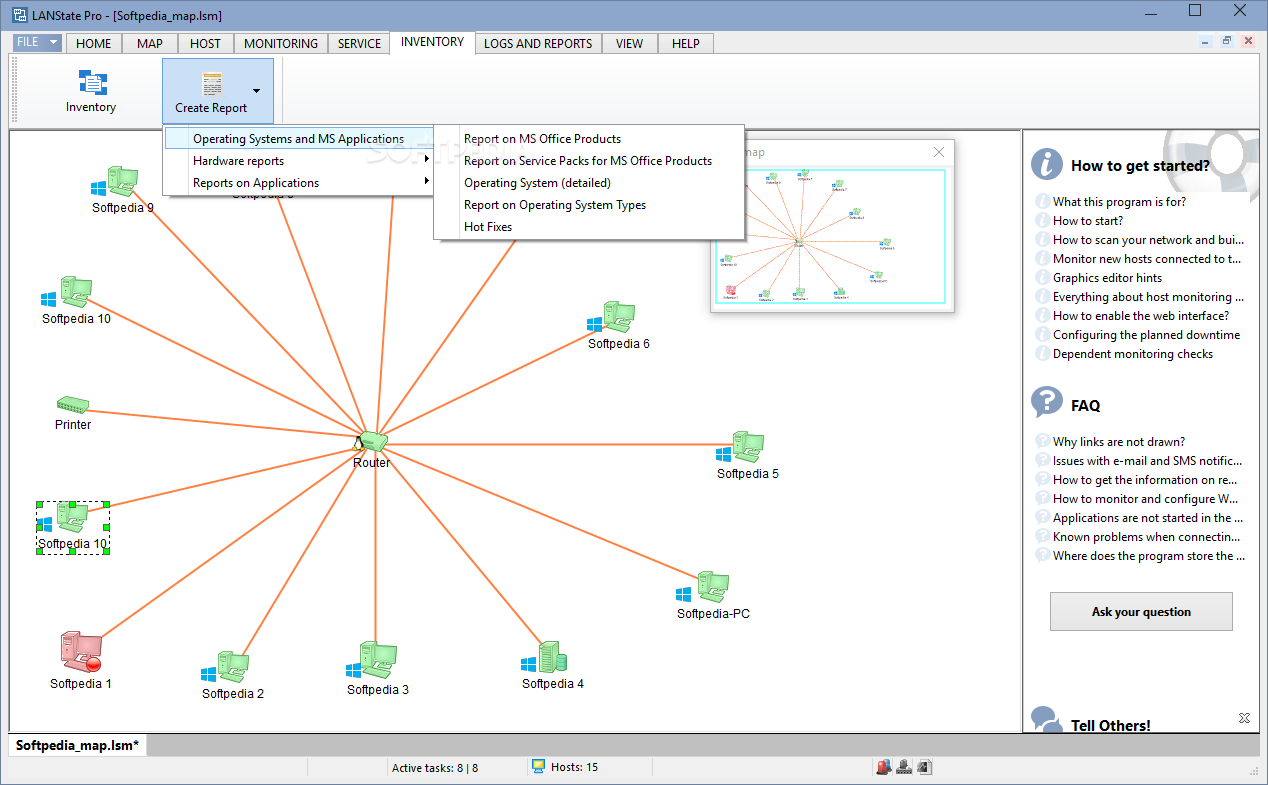1268x785 pixels.
Task: Switch to the MONITORING ribbon tab
Action: [x=281, y=43]
